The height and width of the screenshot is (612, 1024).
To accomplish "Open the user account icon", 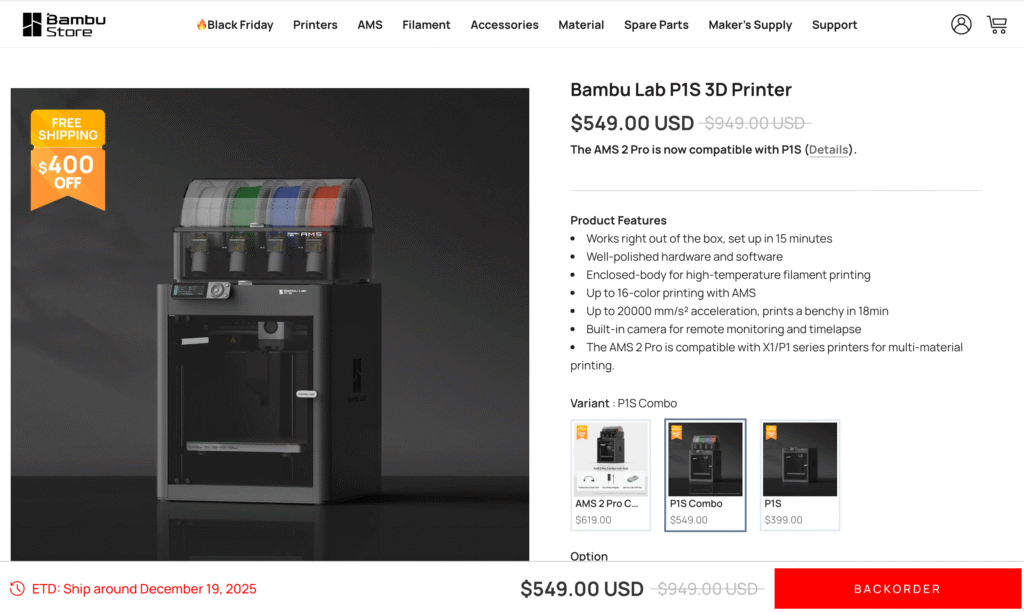I will tap(961, 25).
